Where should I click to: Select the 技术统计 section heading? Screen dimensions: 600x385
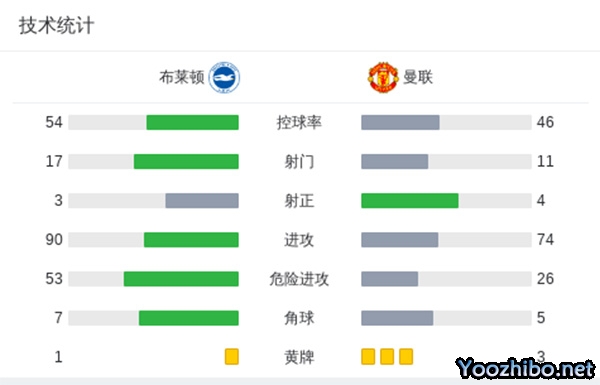click(56, 26)
